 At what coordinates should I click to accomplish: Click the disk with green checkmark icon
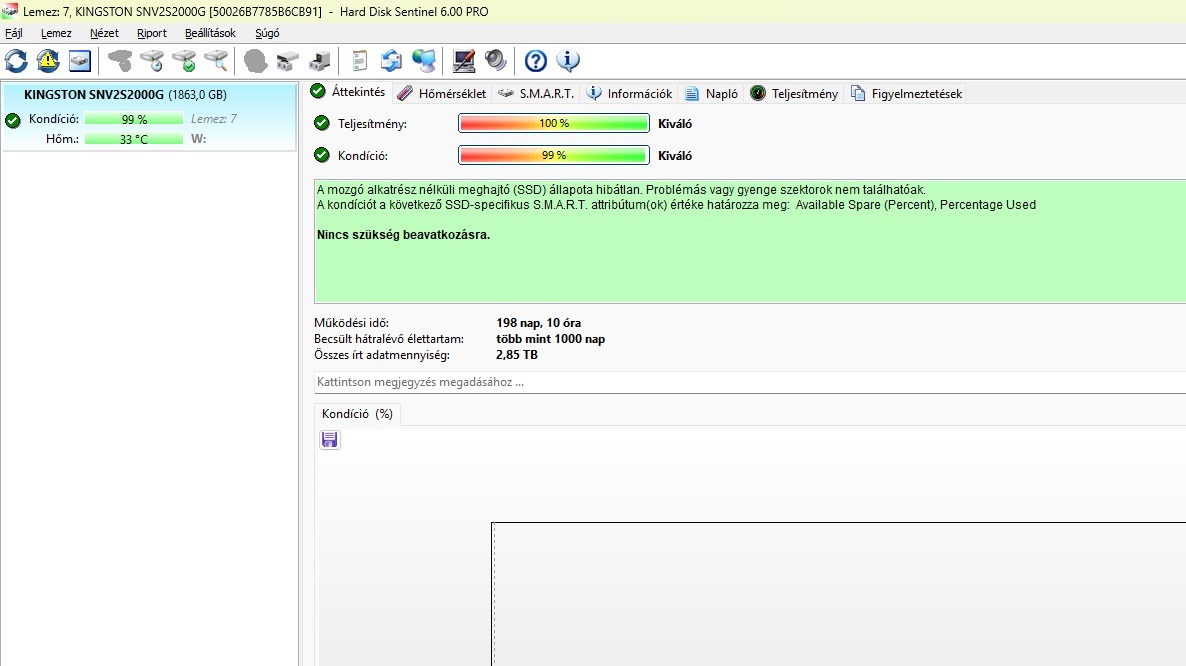(184, 60)
